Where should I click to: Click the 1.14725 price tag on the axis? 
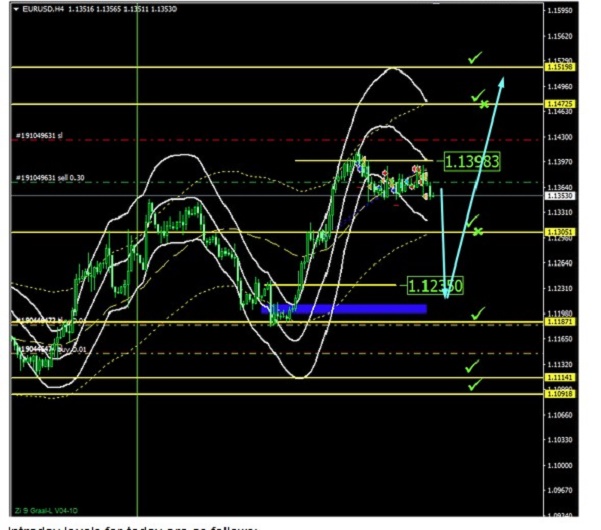pyautogui.click(x=560, y=104)
